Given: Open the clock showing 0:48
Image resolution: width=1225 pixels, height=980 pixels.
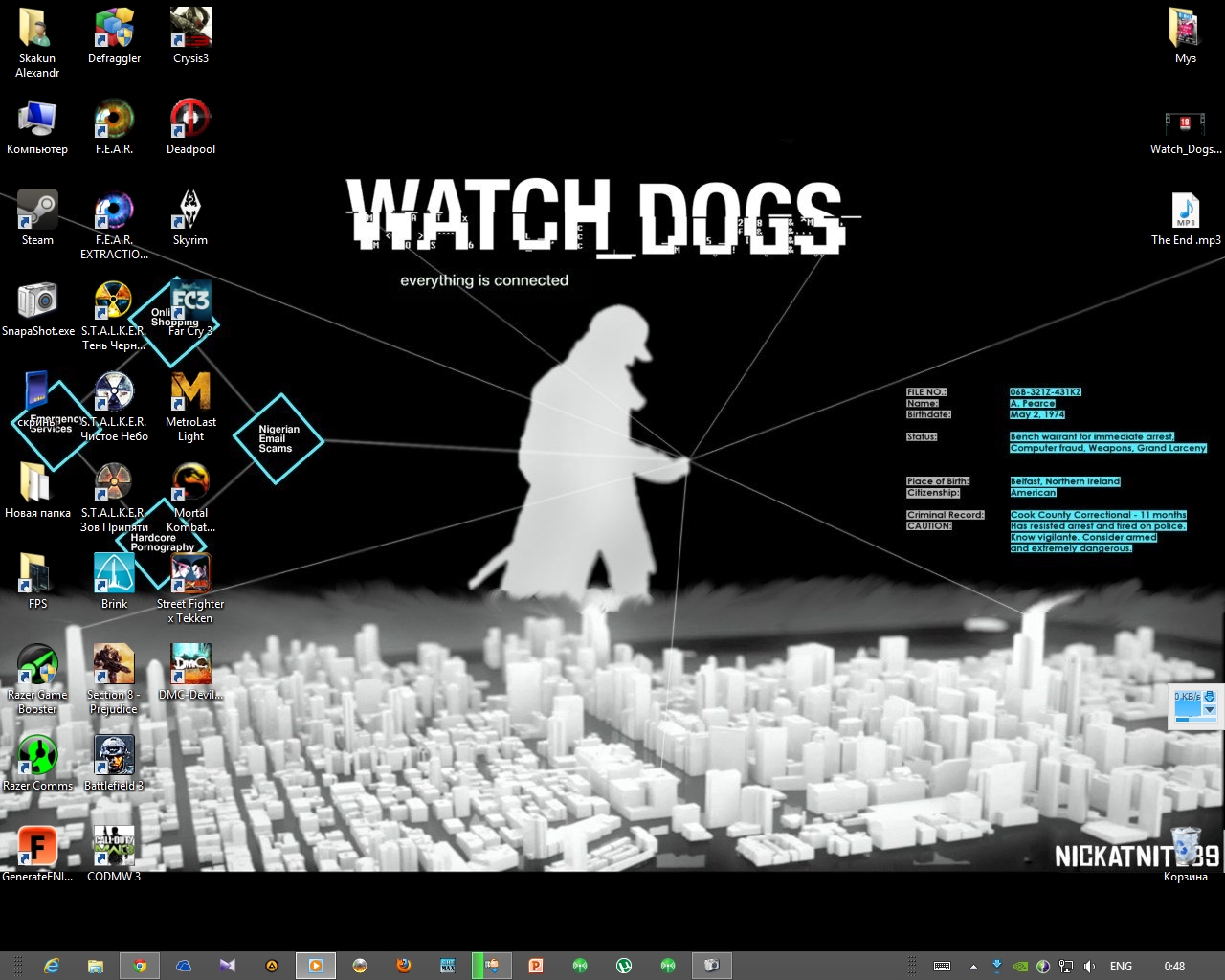Looking at the screenshot, I should point(1174,967).
